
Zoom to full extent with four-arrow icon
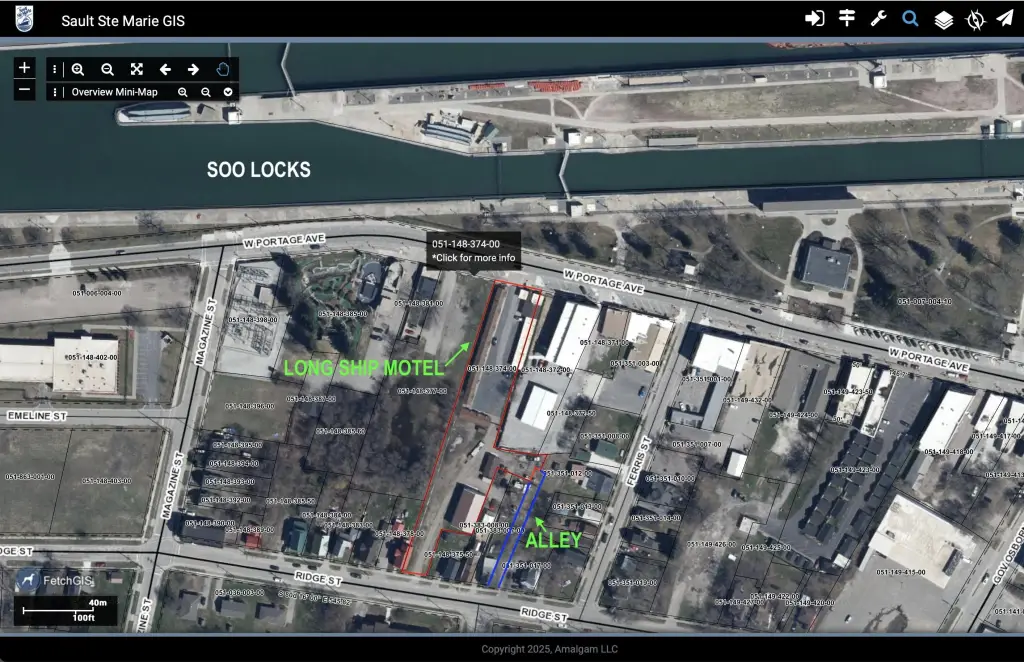click(x=136, y=69)
